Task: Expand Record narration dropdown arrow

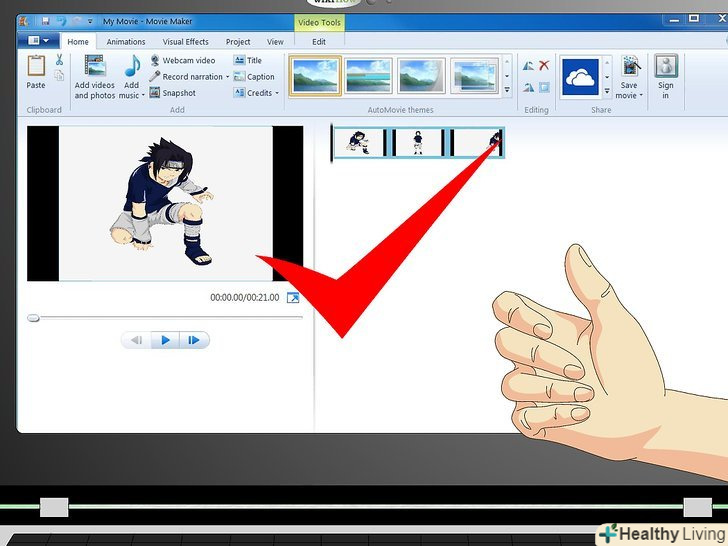Action: point(228,77)
